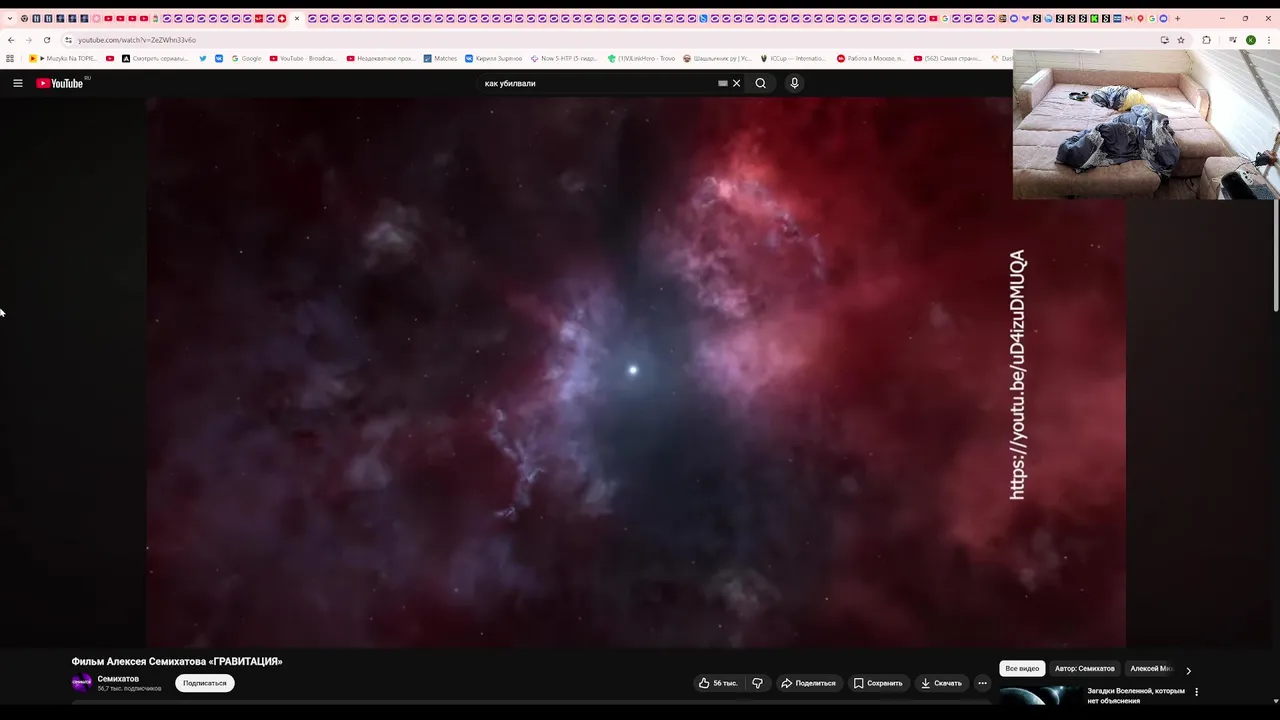The height and width of the screenshot is (720, 1280).
Task: Open '(562) Самая странн...' bookmark
Action: 948,58
